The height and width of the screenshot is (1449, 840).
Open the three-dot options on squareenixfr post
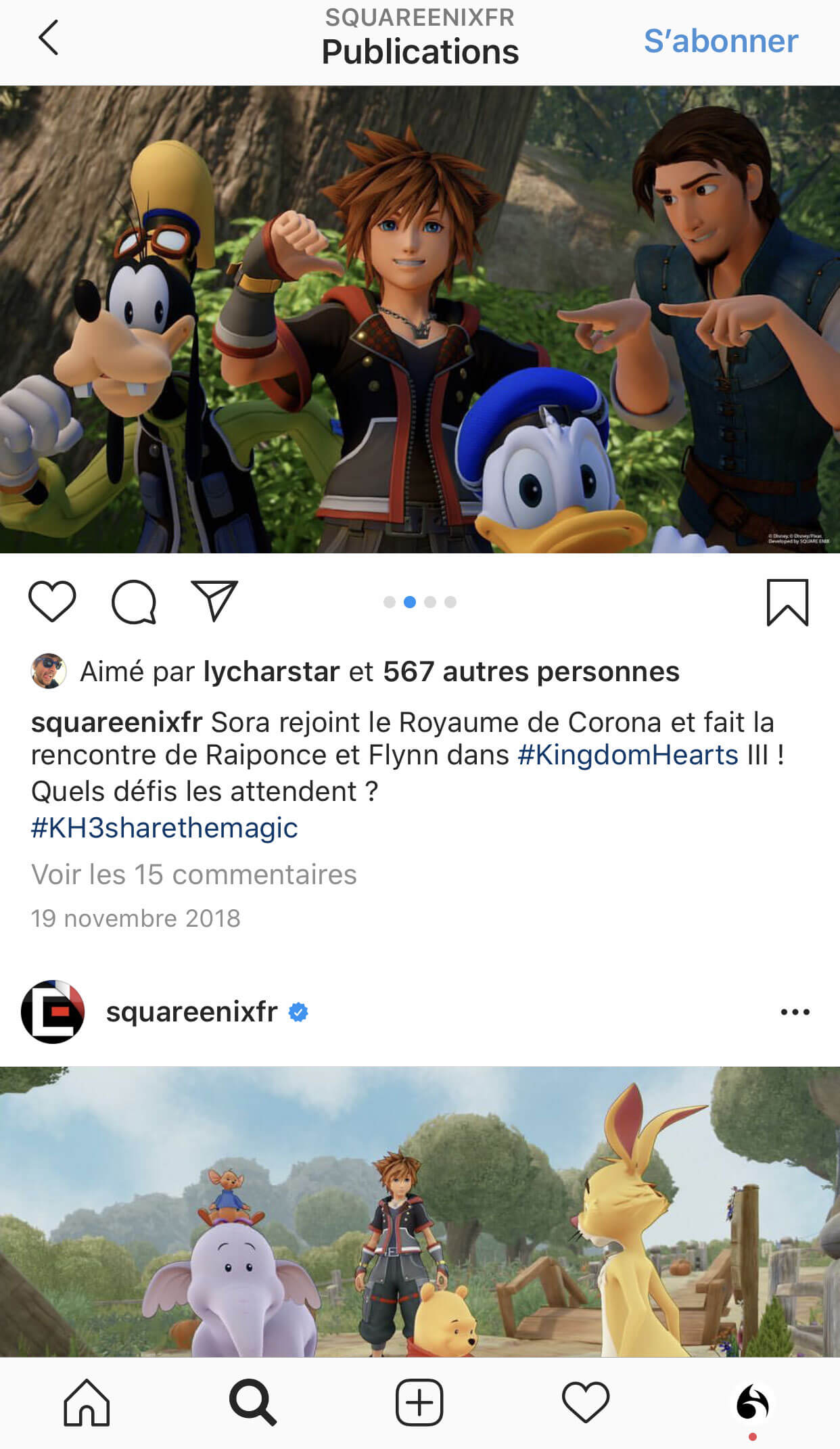tap(795, 1012)
